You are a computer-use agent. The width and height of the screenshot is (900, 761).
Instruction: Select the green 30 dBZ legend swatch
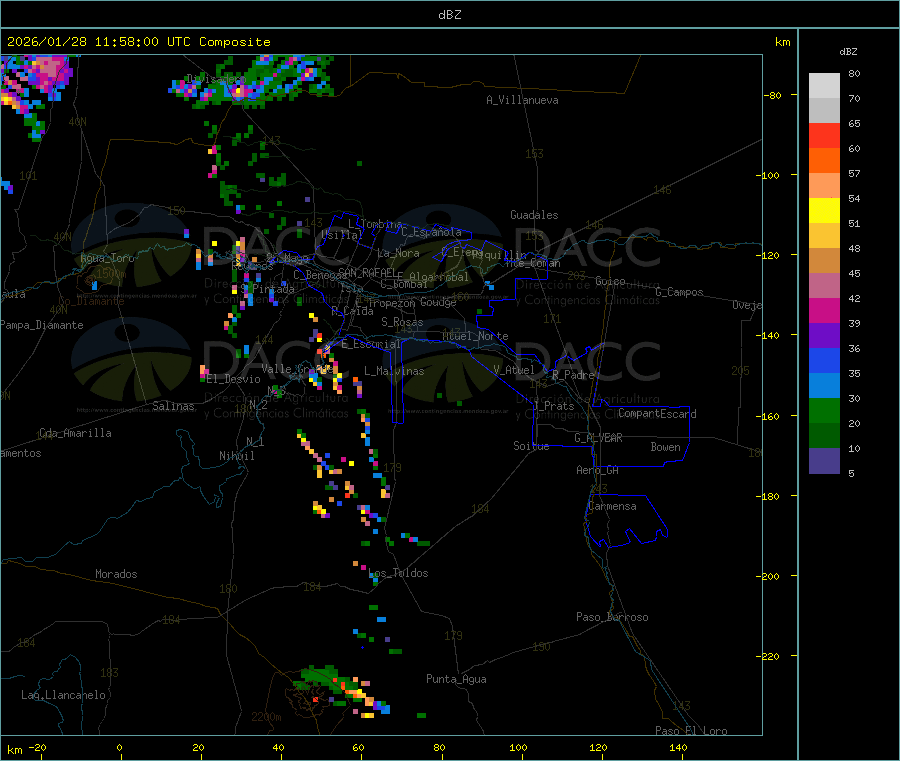824,410
